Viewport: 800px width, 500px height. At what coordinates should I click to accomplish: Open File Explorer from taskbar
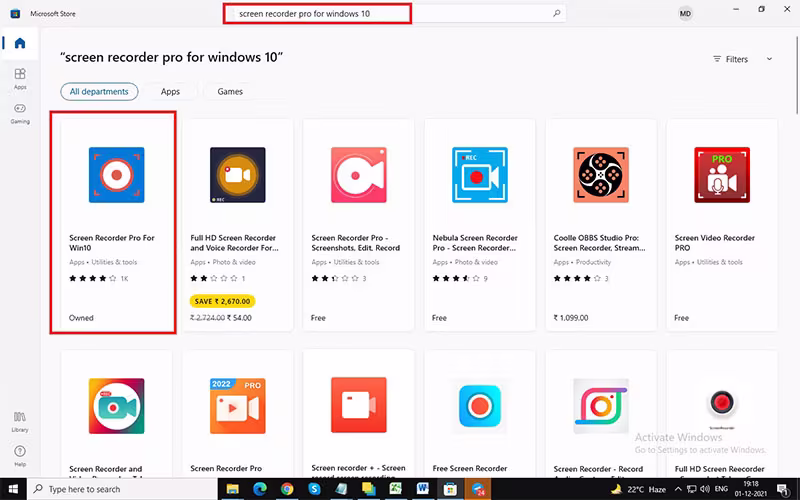click(233, 489)
